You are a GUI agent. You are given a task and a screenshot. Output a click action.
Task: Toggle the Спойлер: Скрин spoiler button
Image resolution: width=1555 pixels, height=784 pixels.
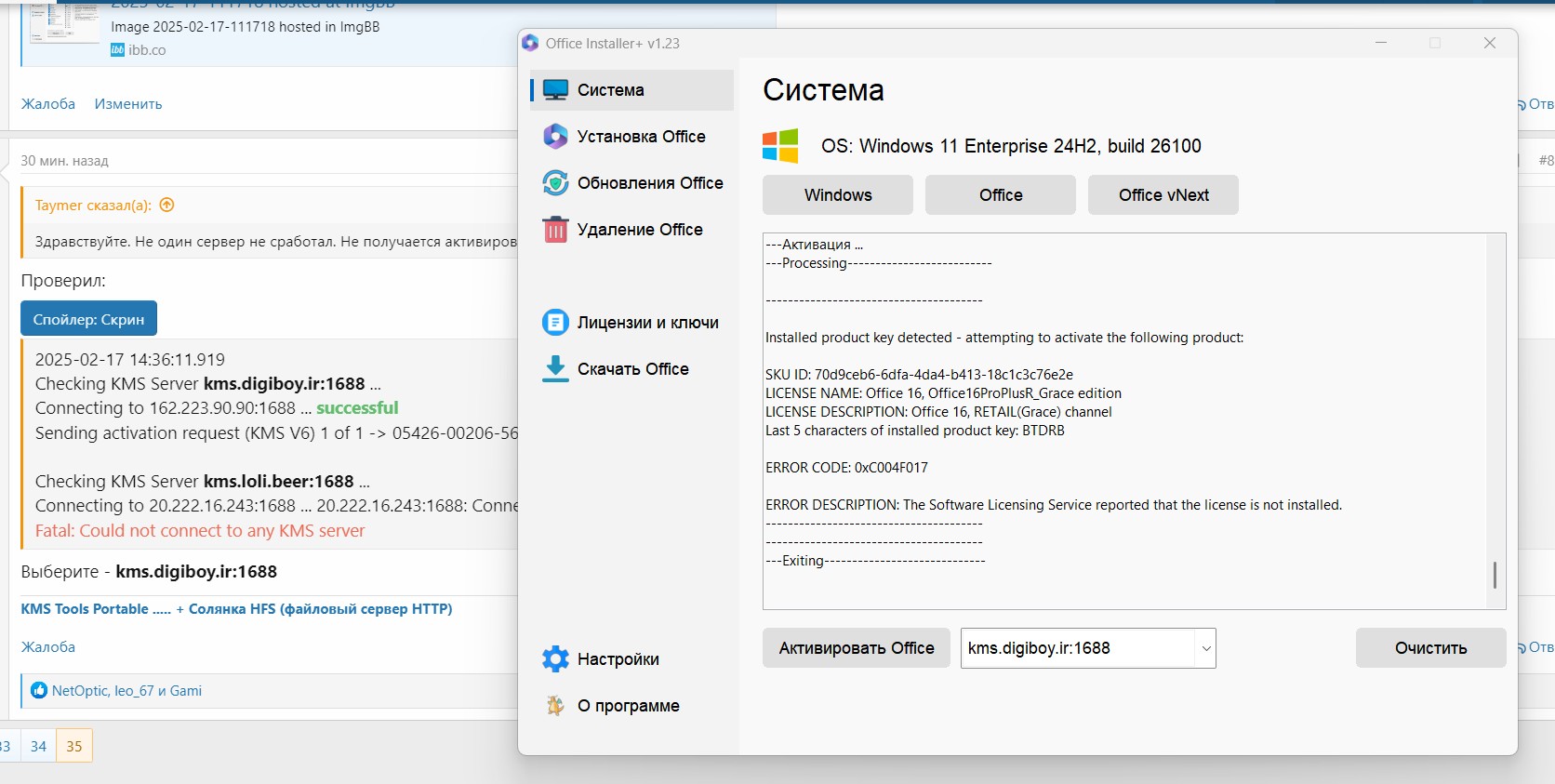click(89, 319)
